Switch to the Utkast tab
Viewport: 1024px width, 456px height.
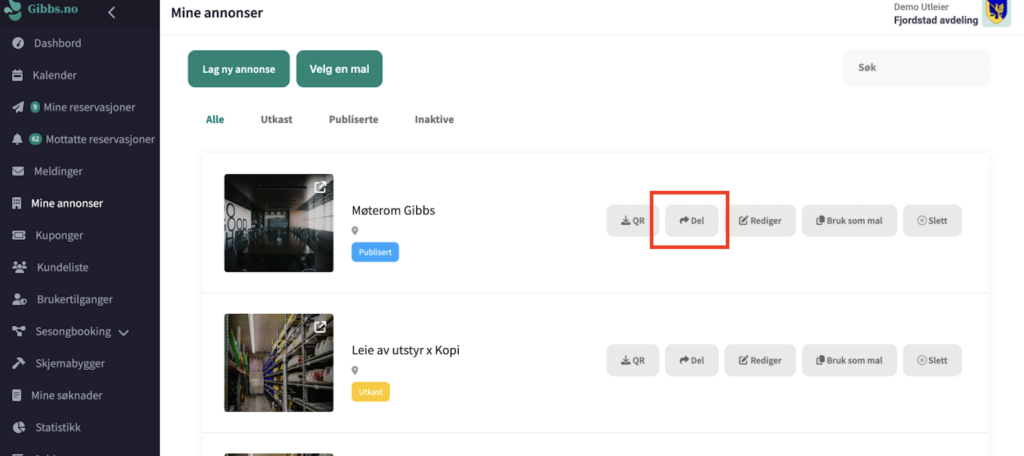tap(276, 119)
